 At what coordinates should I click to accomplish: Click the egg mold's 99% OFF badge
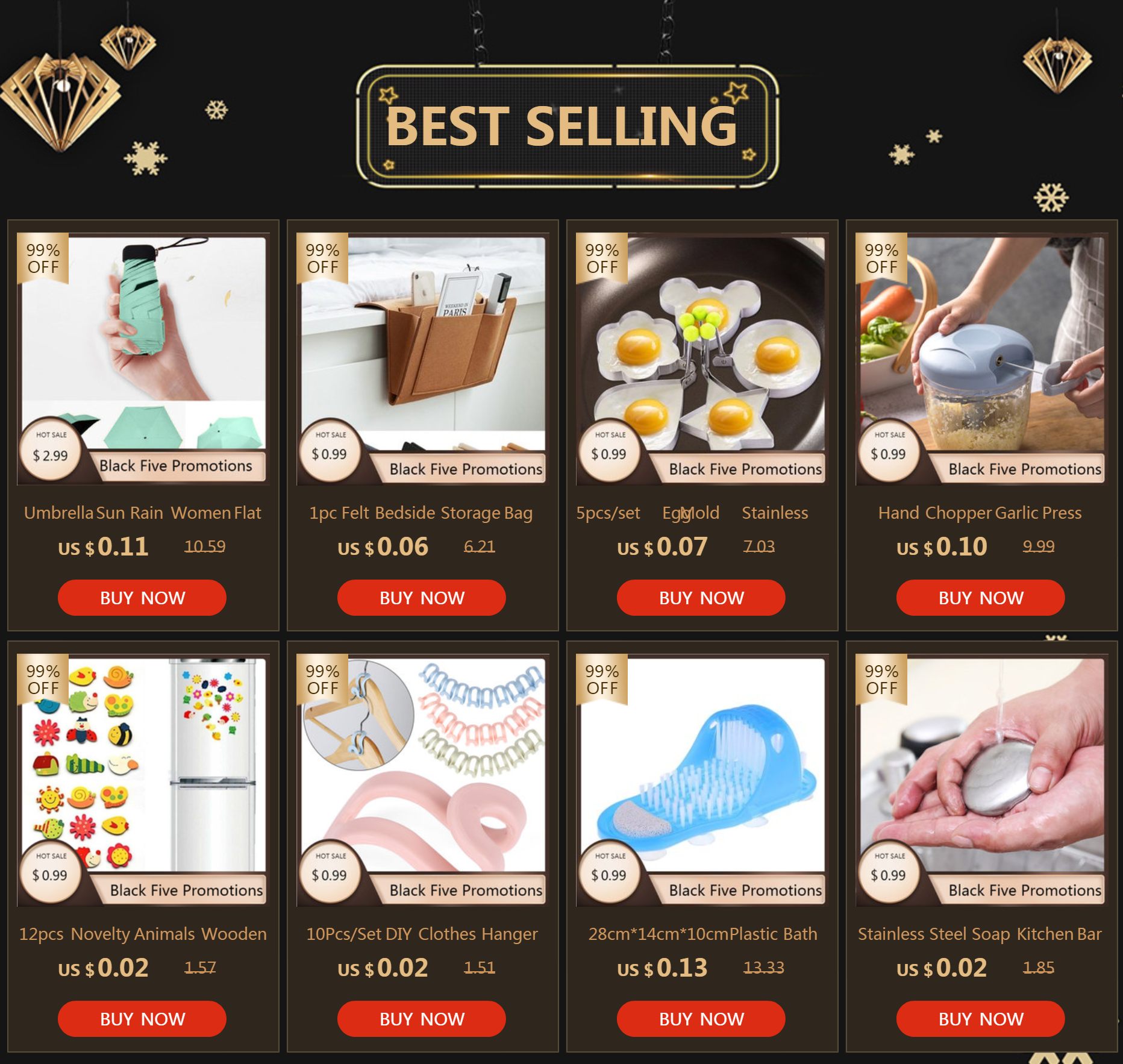coord(602,258)
